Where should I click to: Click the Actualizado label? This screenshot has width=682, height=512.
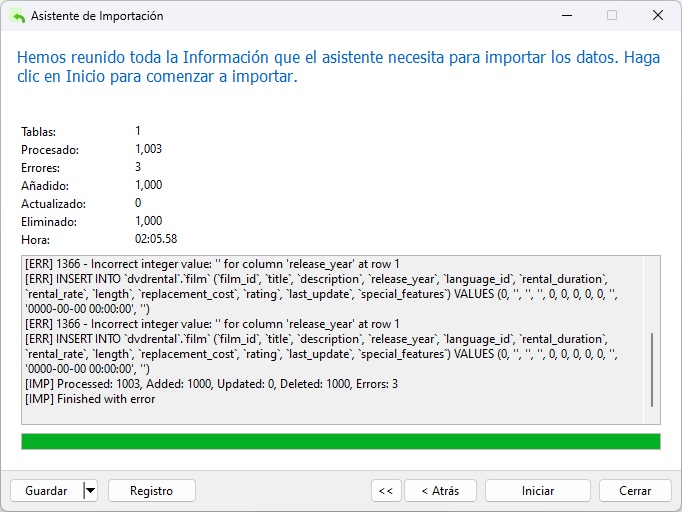pos(53,204)
